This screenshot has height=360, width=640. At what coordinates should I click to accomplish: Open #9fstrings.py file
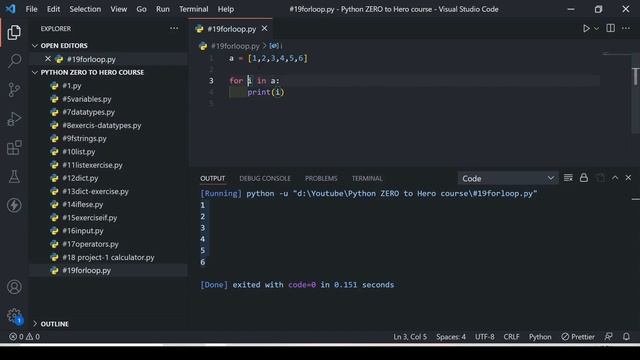(108, 138)
